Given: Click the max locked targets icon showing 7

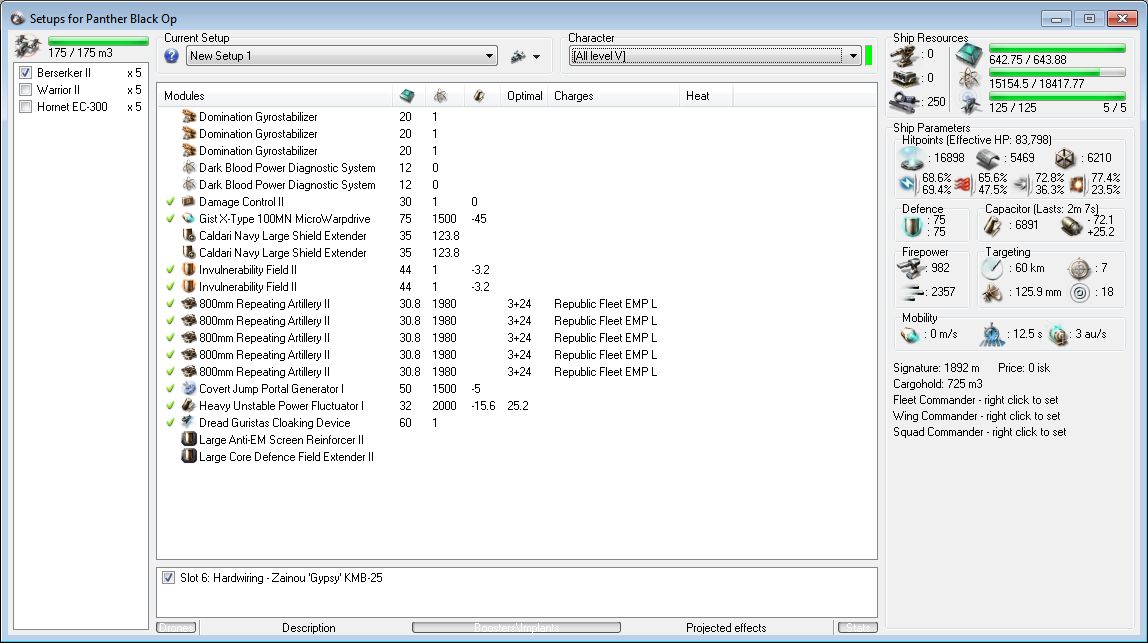Looking at the screenshot, I should pyautogui.click(x=1079, y=269).
